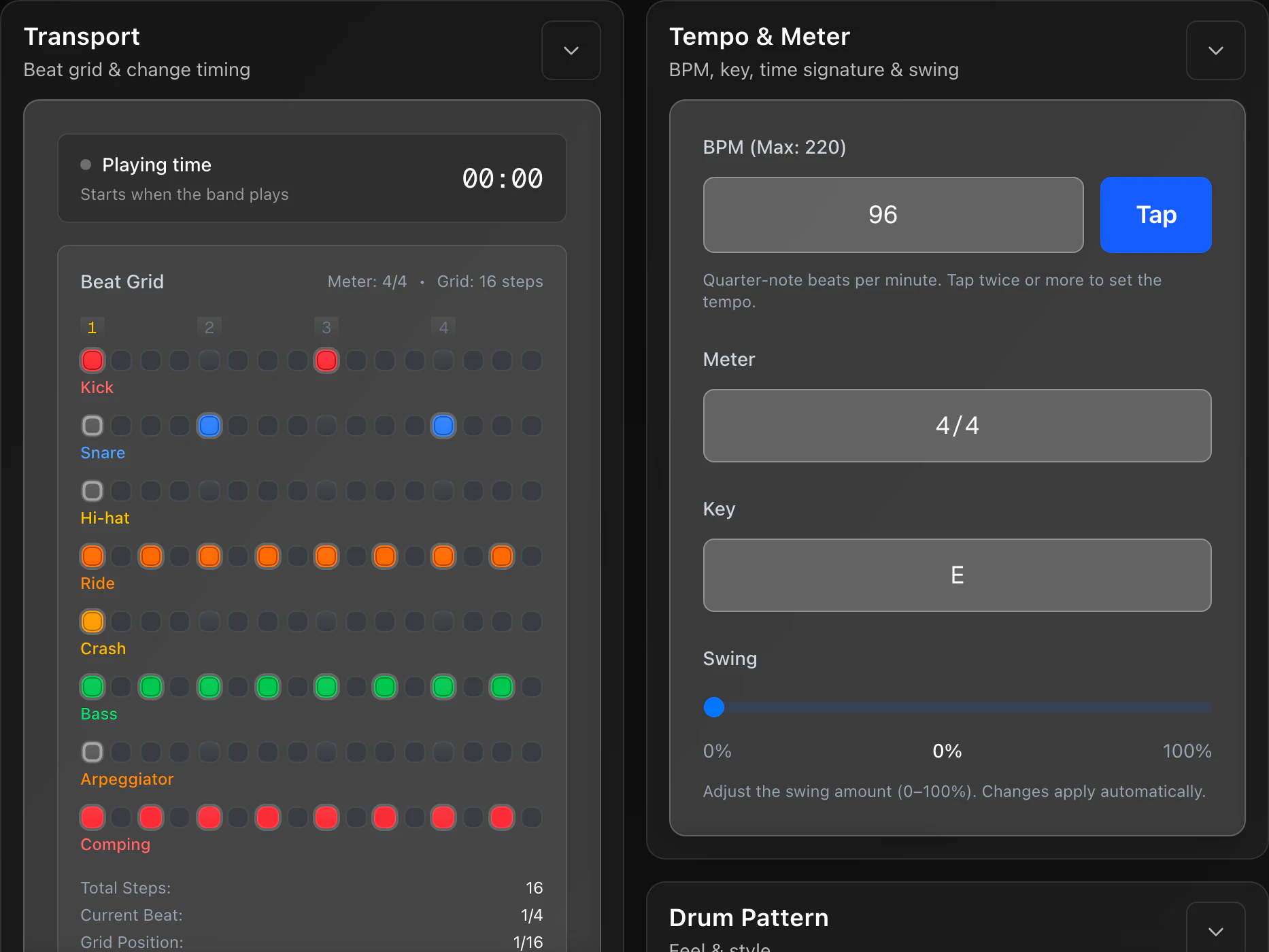
Task: Toggle the Snare step on beat 4
Action: click(443, 426)
